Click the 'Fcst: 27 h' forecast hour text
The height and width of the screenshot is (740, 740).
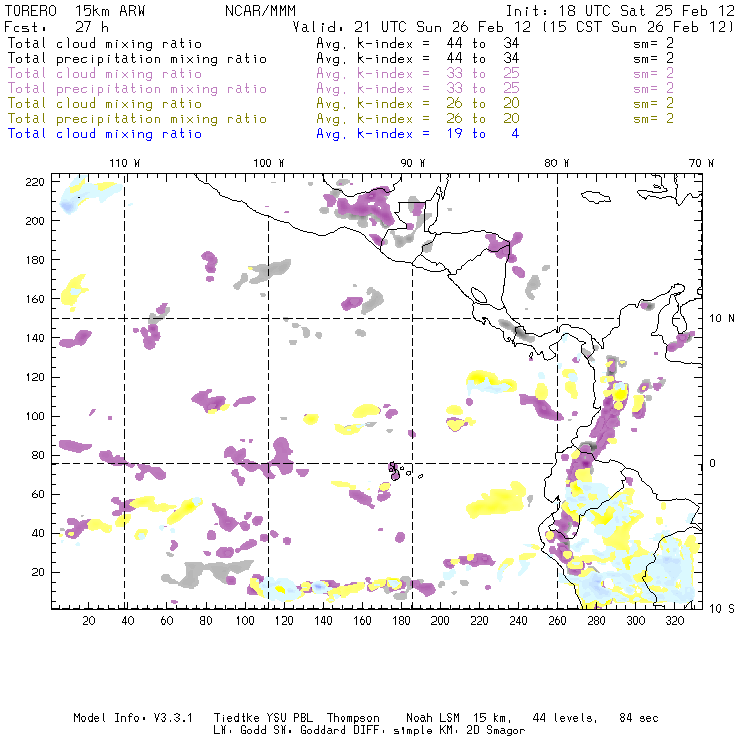pos(56,27)
